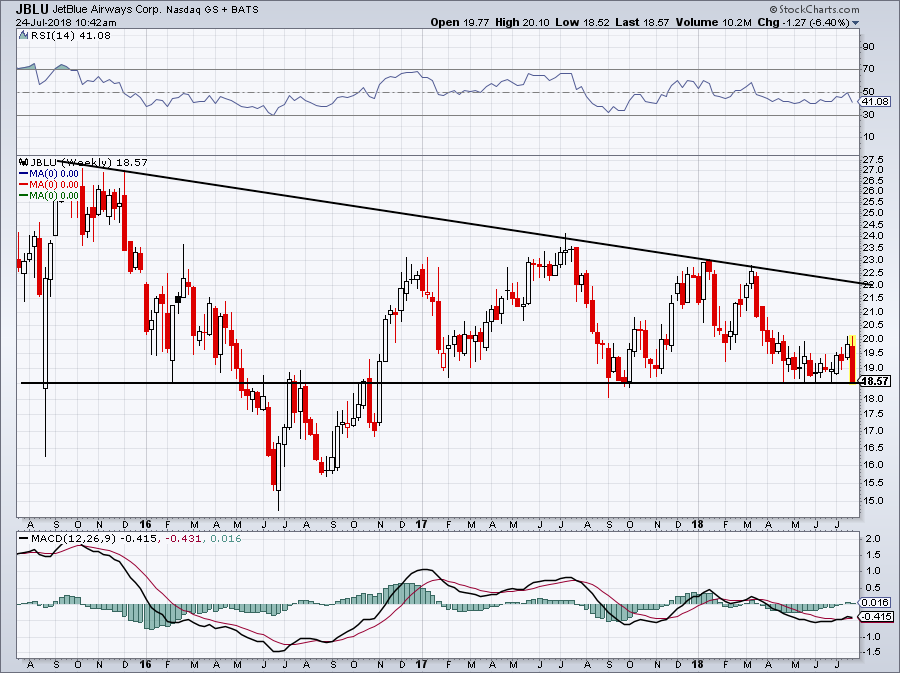Click the JBLU (Weekly) 18.57 legend label
Image resolution: width=900 pixels, height=673 pixels.
[89, 162]
